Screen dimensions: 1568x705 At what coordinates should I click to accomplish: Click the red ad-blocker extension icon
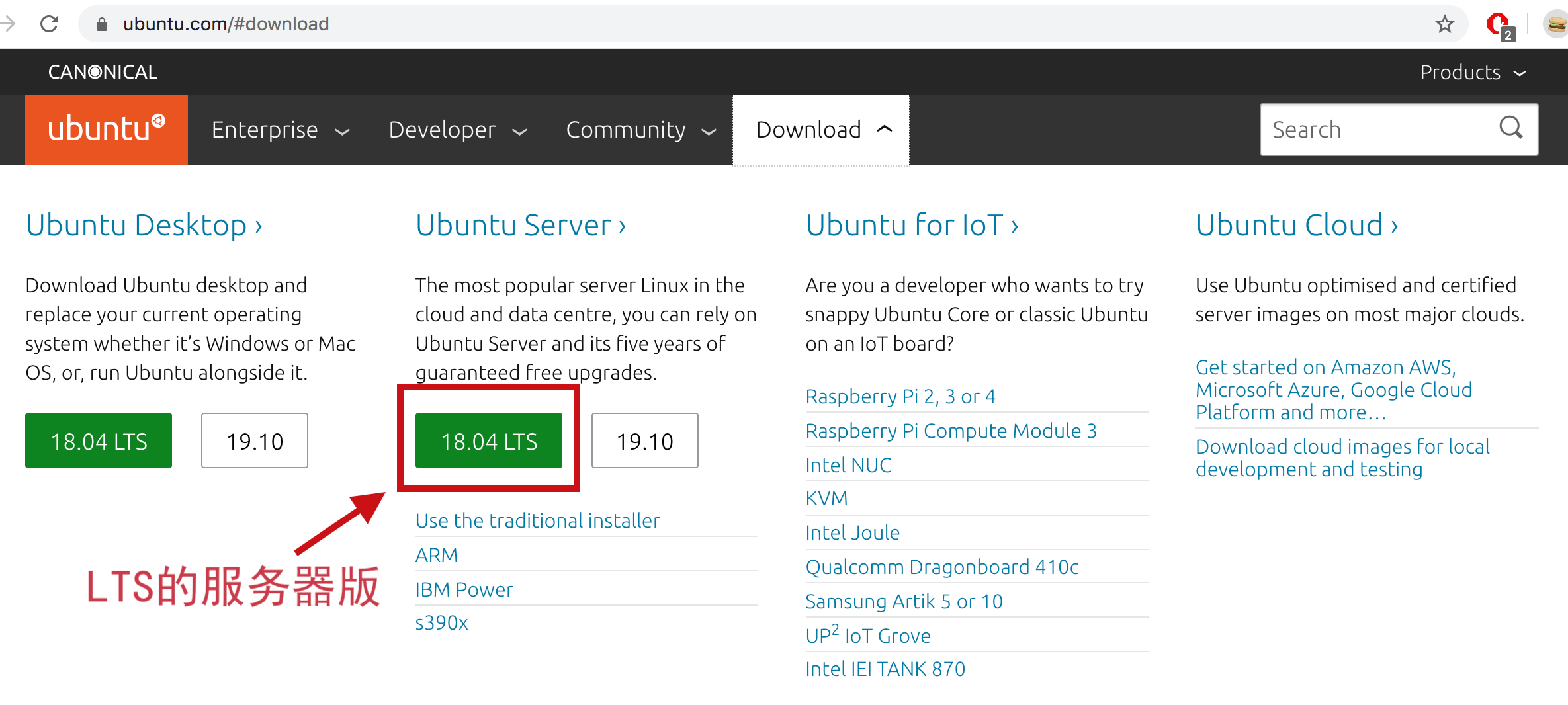(x=1498, y=25)
